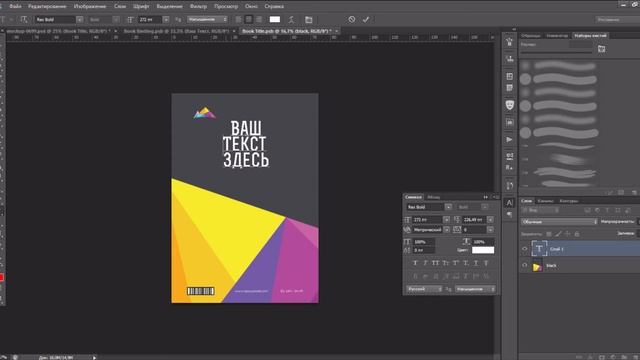Lock layer position icon
The height and width of the screenshot is (360, 640).
point(567,234)
